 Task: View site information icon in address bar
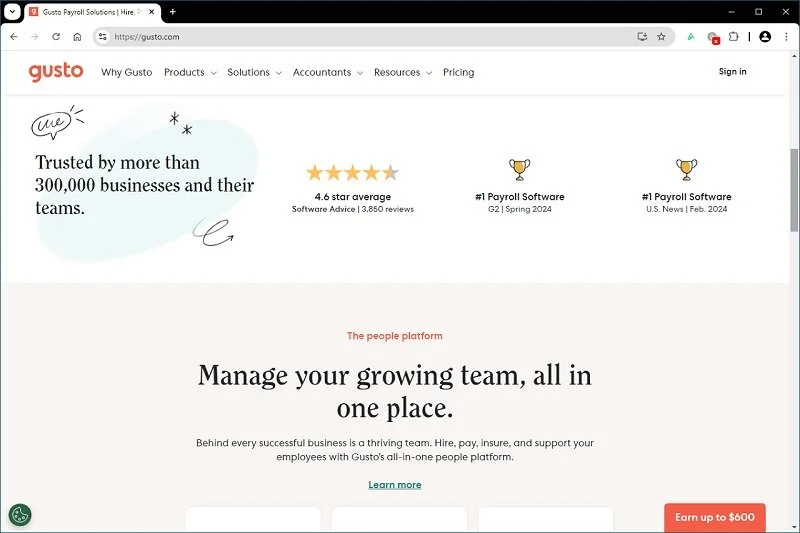[x=103, y=37]
